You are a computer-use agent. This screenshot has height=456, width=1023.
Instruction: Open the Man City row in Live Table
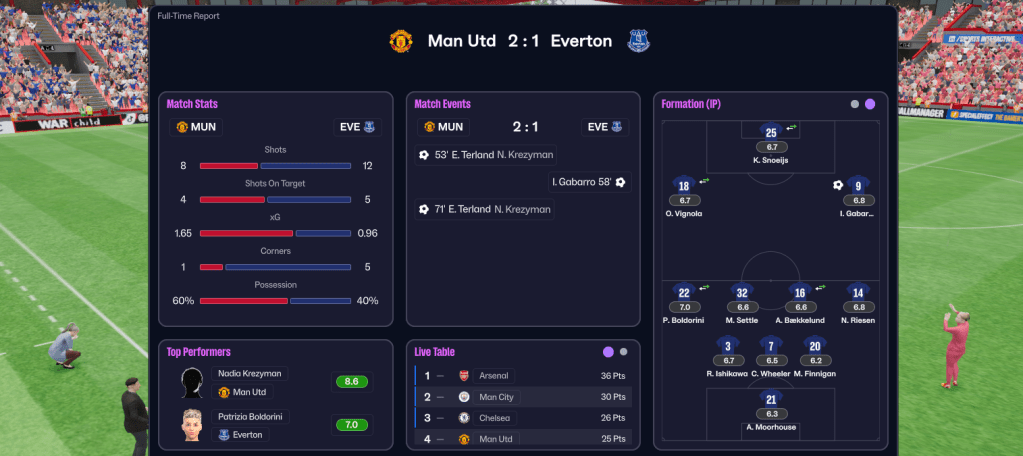tap(523, 396)
